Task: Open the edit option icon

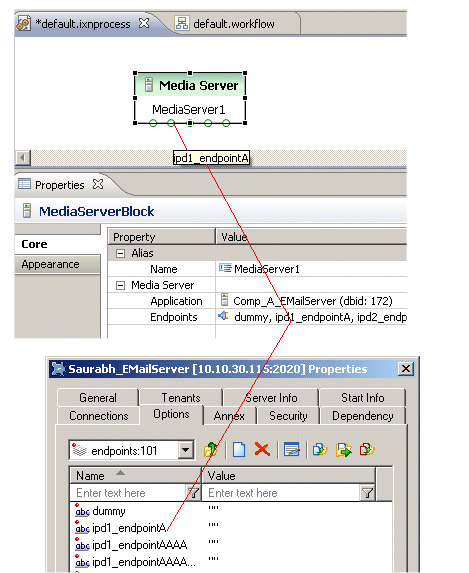Action: [292, 450]
